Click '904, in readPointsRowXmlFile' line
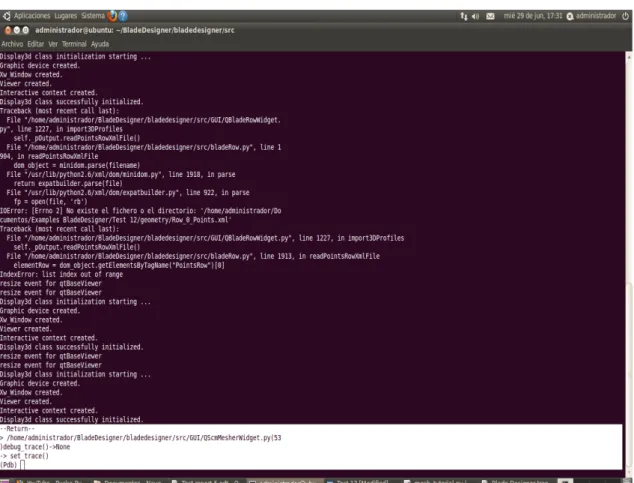The image size is (634, 483). pos(49,156)
